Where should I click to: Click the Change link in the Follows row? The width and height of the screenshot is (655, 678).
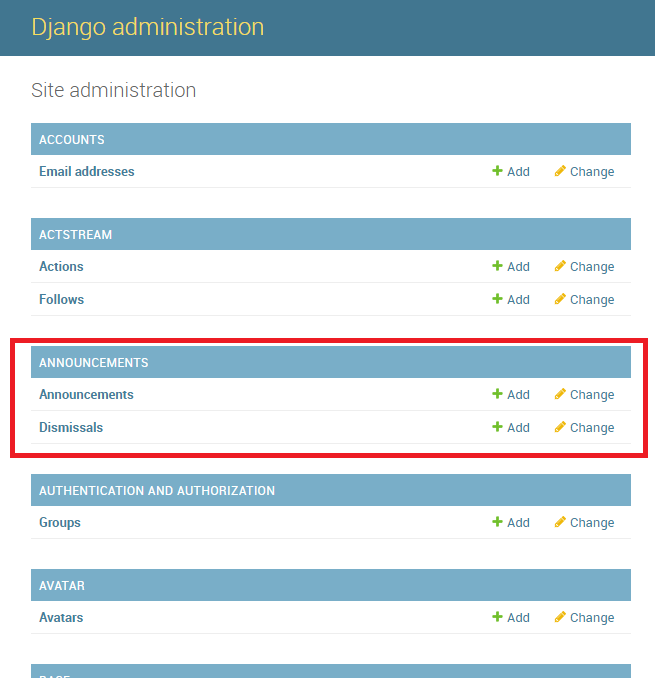coord(592,300)
